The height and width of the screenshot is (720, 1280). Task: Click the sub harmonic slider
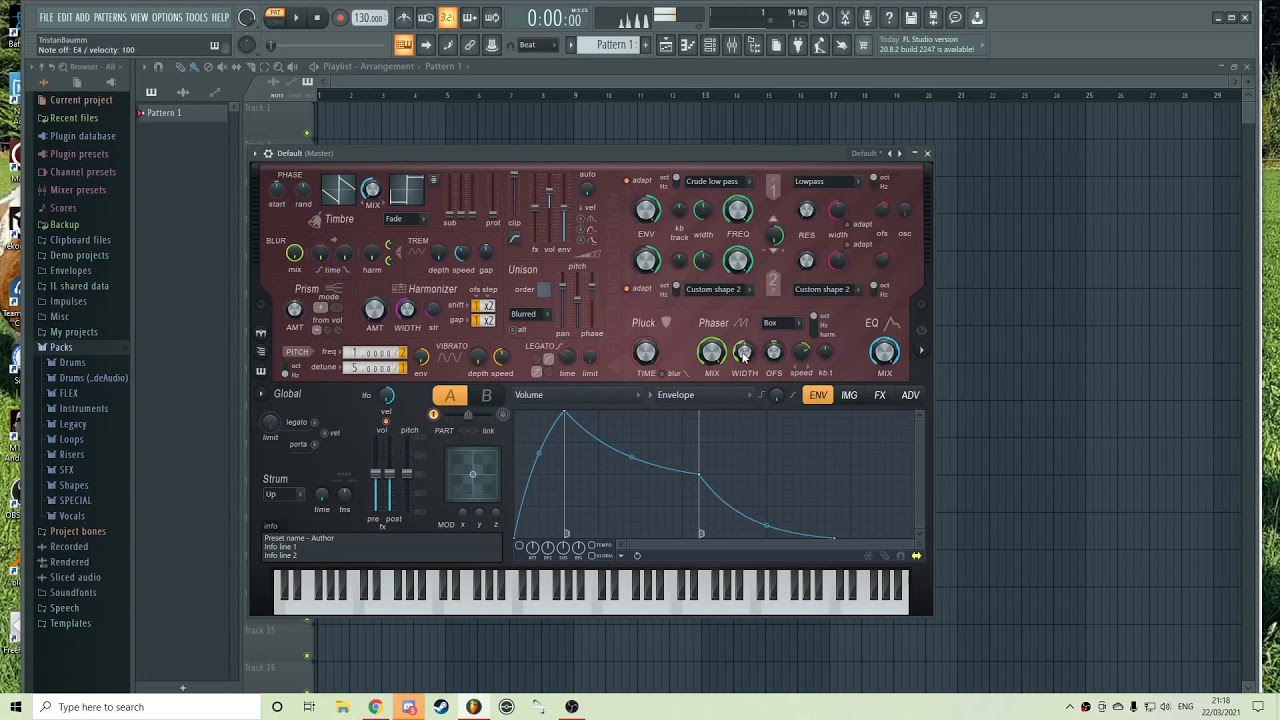click(450, 195)
